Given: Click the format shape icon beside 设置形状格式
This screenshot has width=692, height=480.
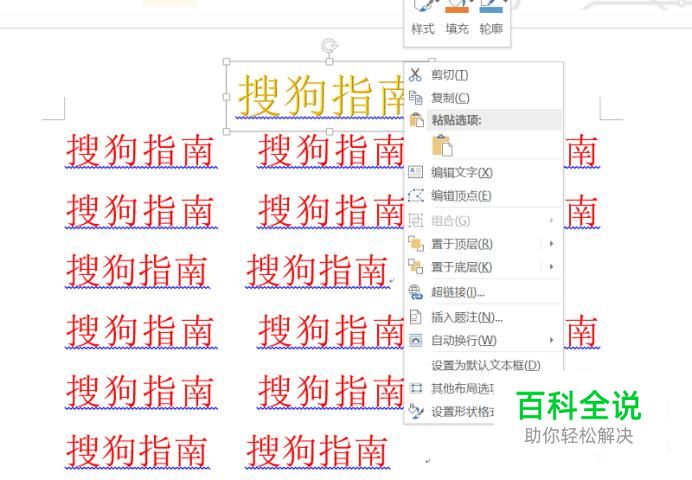Looking at the screenshot, I should click(415, 411).
